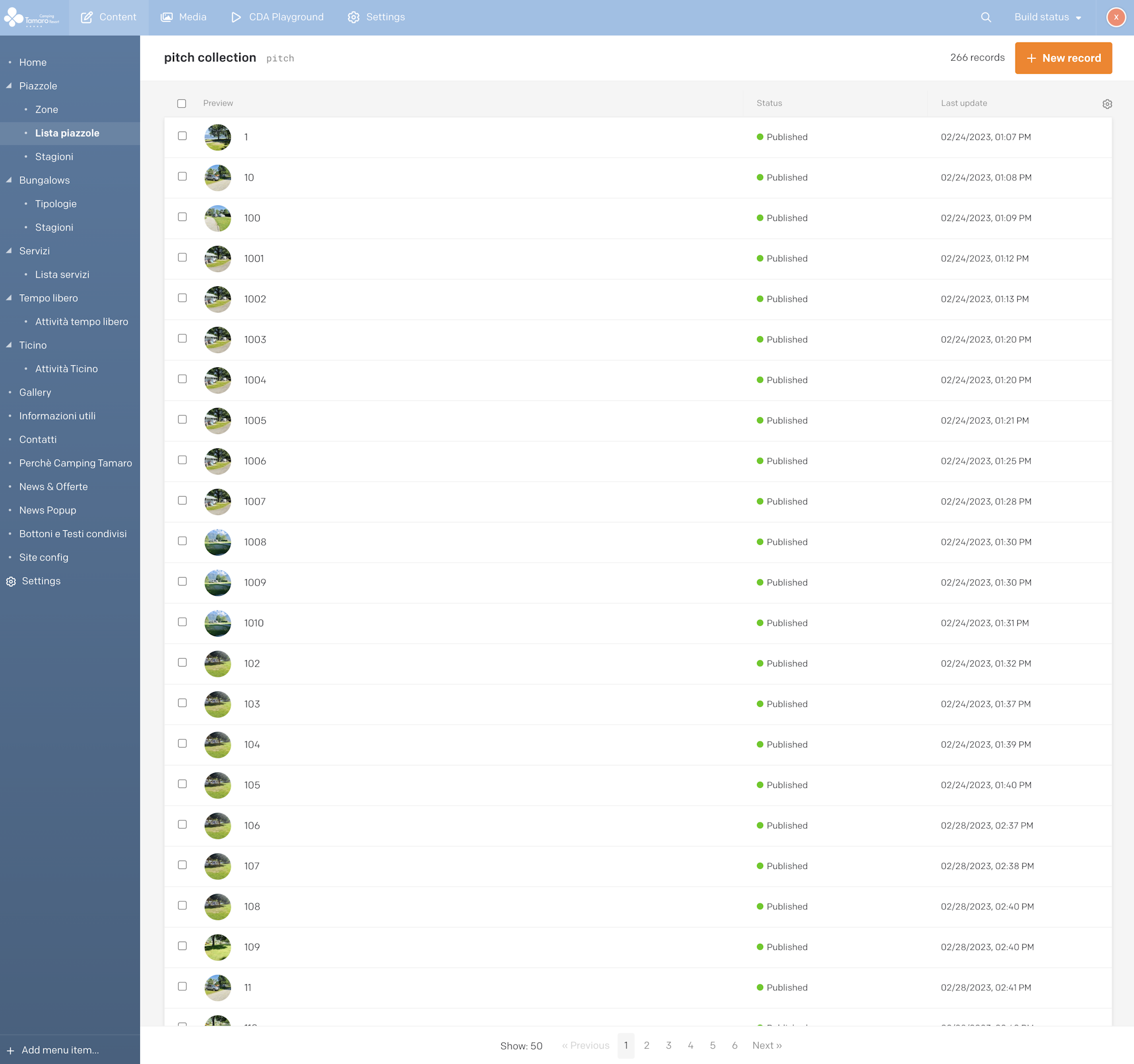This screenshot has height=1064, width=1134.
Task: Open record titled 1002
Action: pyautogui.click(x=255, y=299)
